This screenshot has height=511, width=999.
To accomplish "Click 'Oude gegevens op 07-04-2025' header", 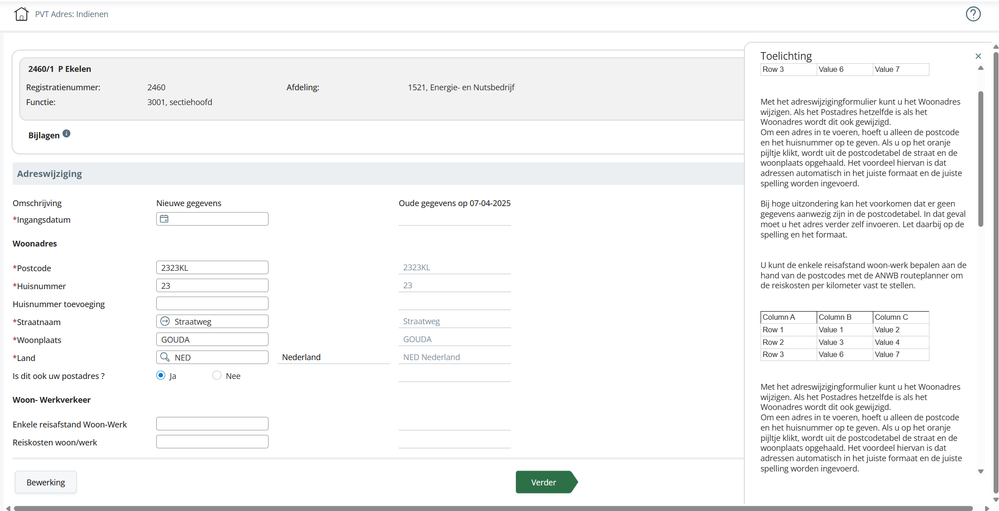I will 455,203.
